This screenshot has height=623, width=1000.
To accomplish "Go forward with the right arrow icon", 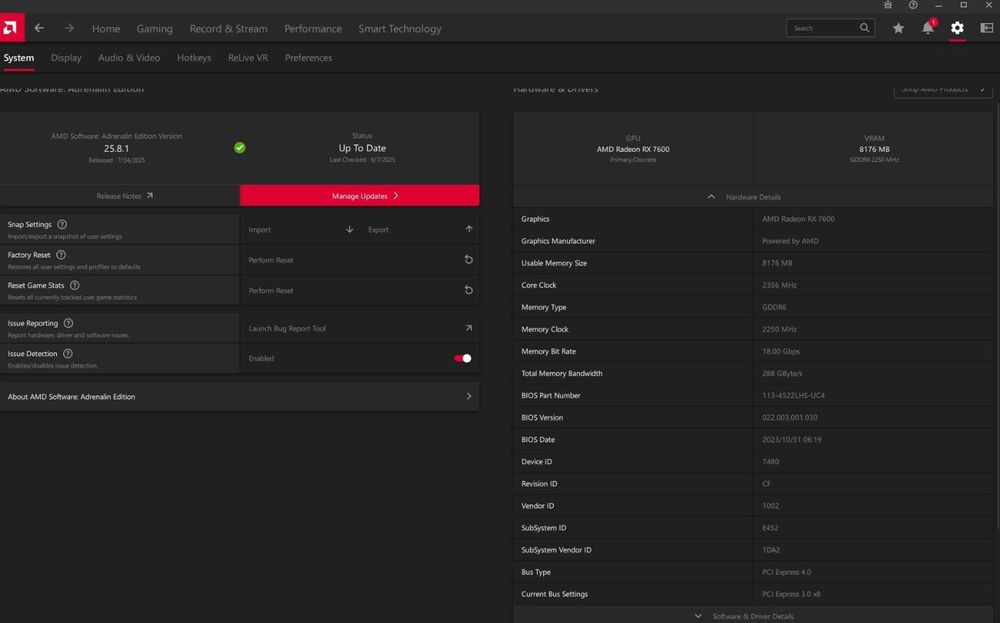I will tap(69, 28).
